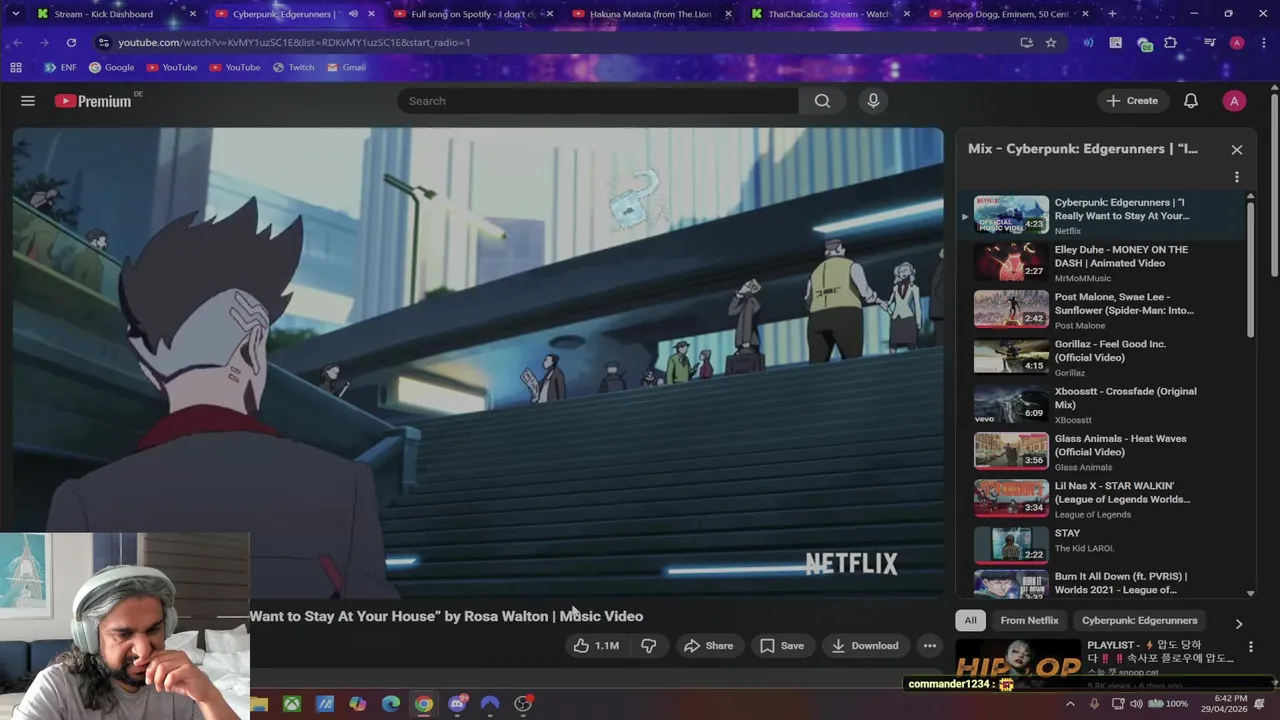The image size is (1280, 720).
Task: Open the YouTube guide hamburger menu
Action: coord(28,101)
